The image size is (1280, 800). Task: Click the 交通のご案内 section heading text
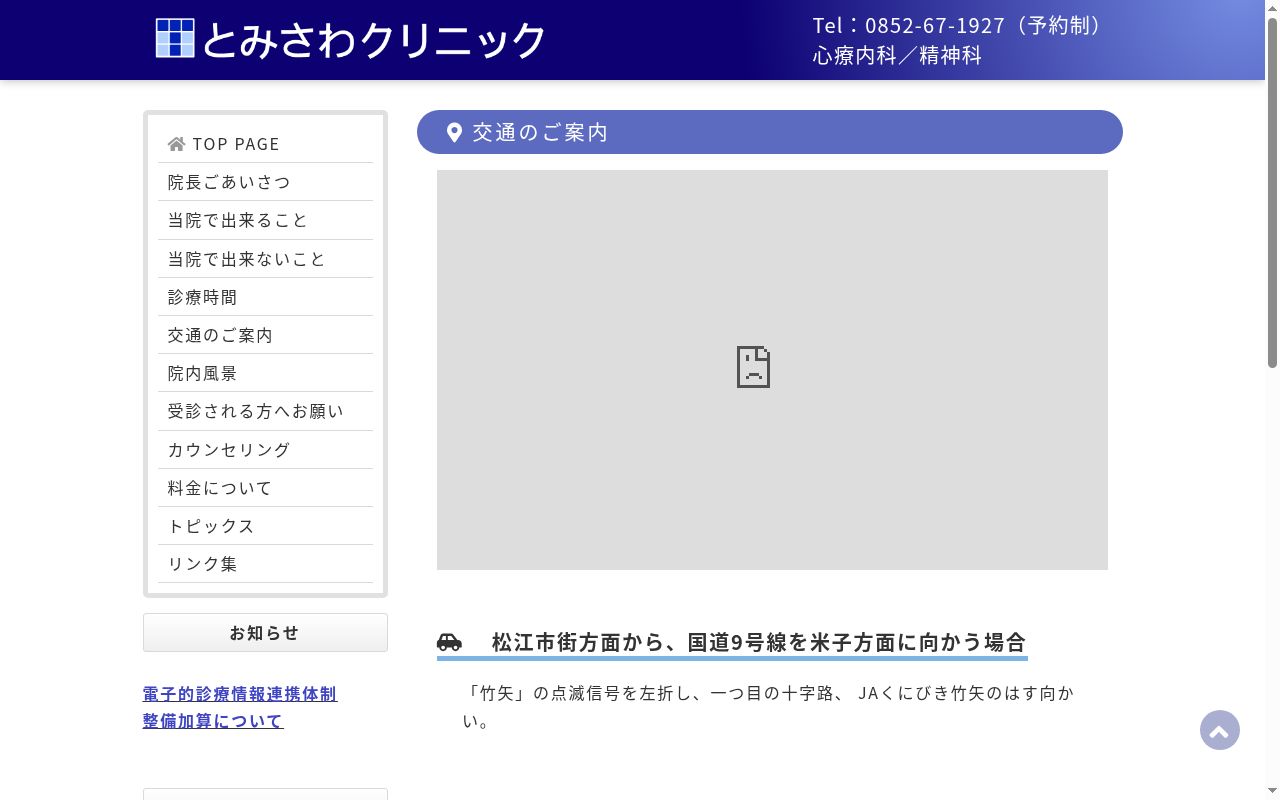540,132
